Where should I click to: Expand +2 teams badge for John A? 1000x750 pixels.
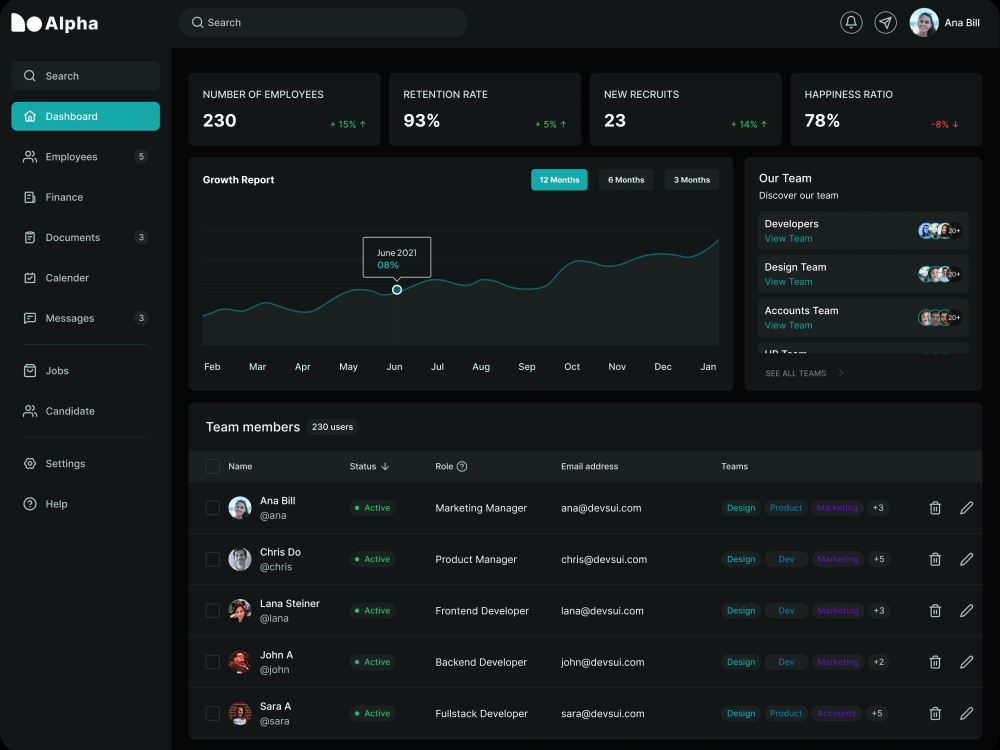tap(879, 662)
